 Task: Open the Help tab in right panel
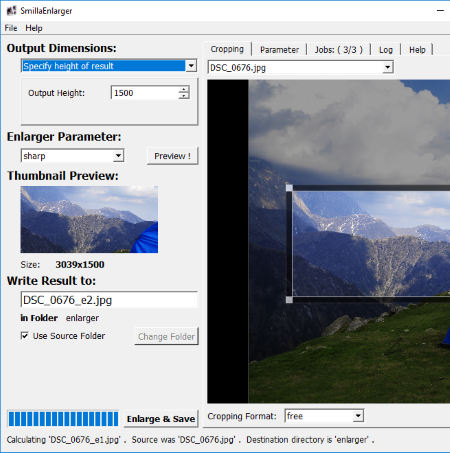[x=417, y=50]
